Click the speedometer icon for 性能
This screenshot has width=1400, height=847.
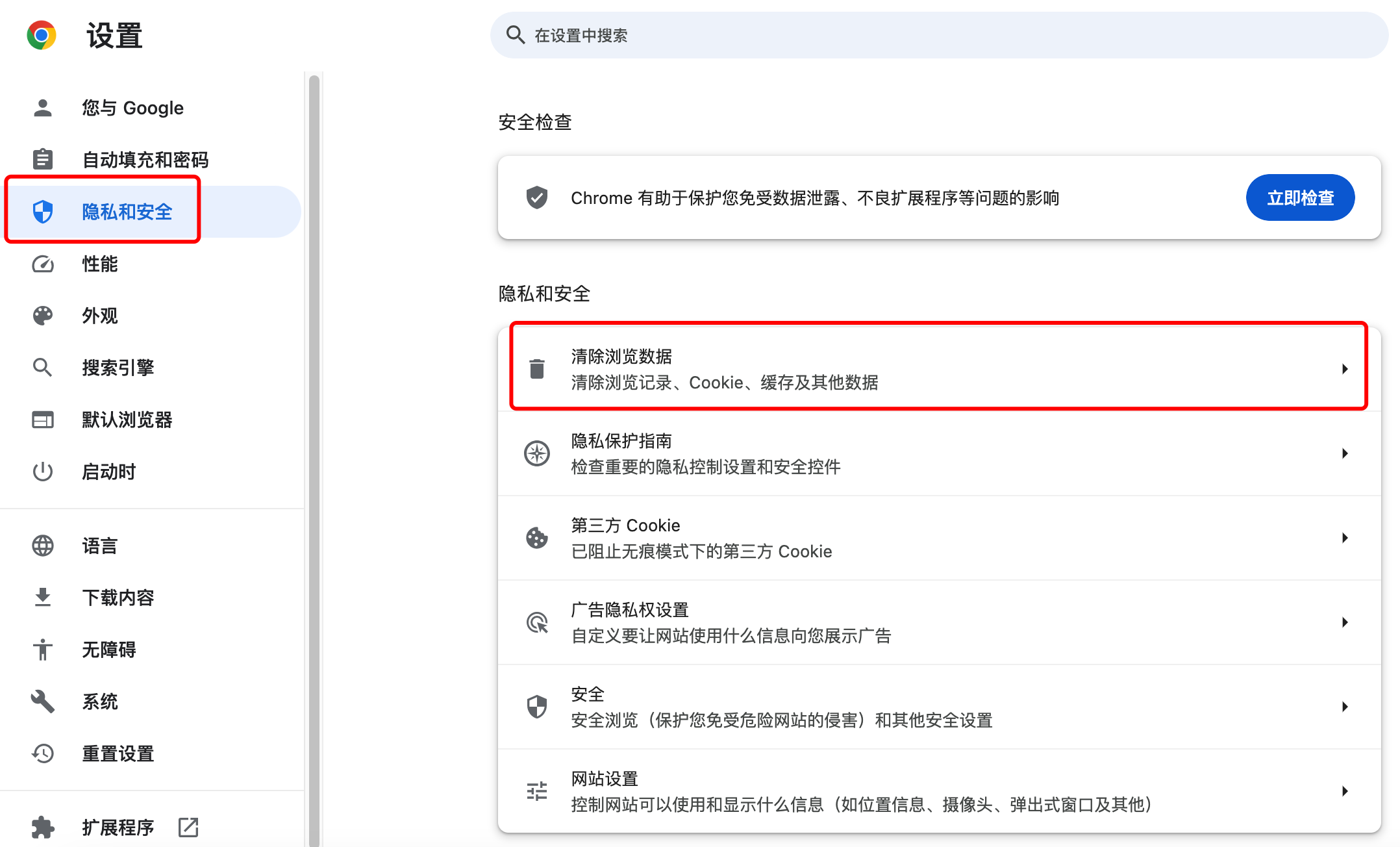[x=43, y=264]
